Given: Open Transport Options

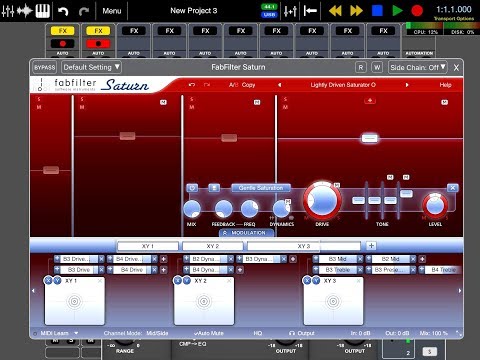Looking at the screenshot, I should click(454, 19).
